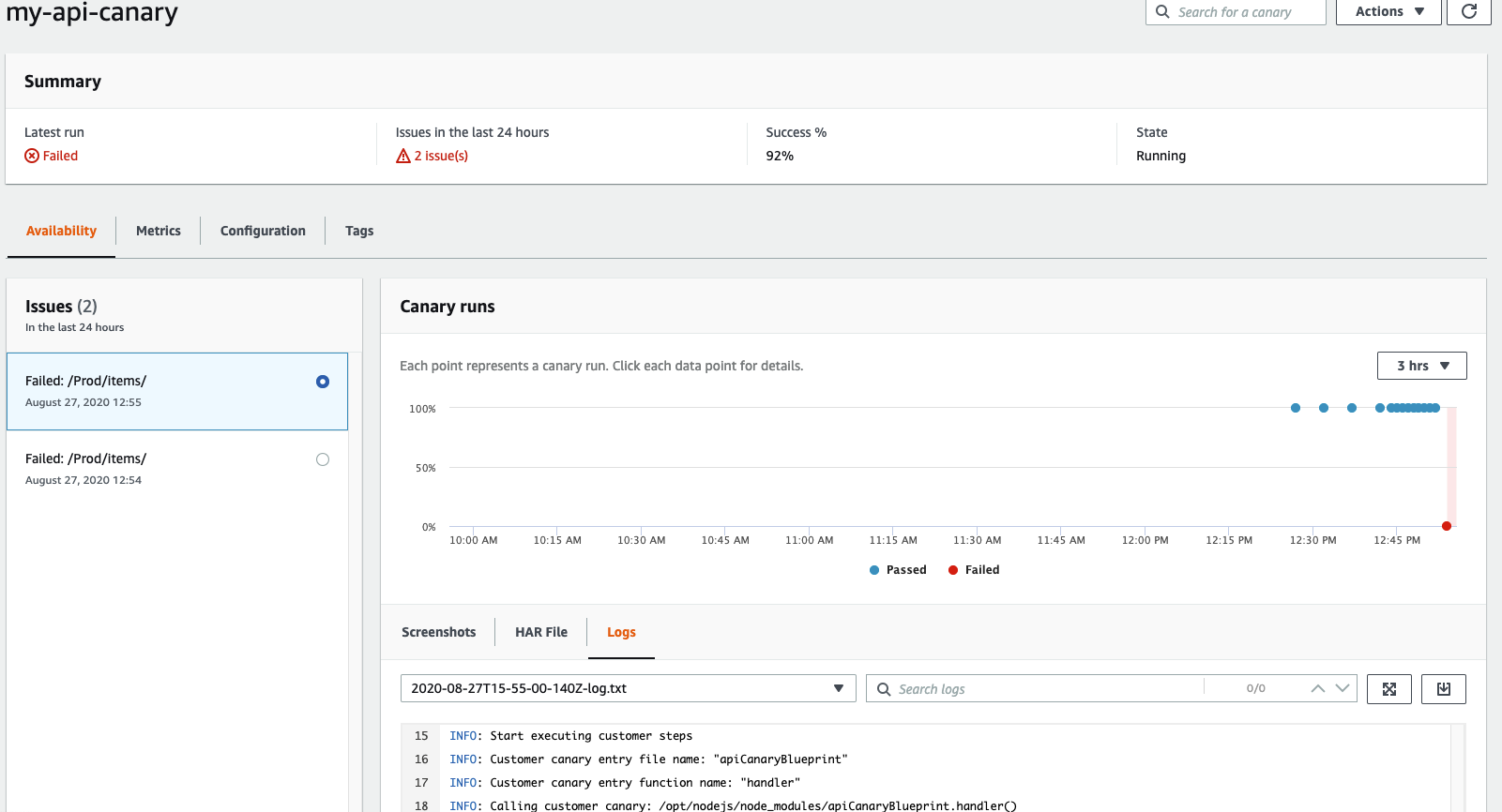Switch to the Metrics tab

(x=159, y=231)
